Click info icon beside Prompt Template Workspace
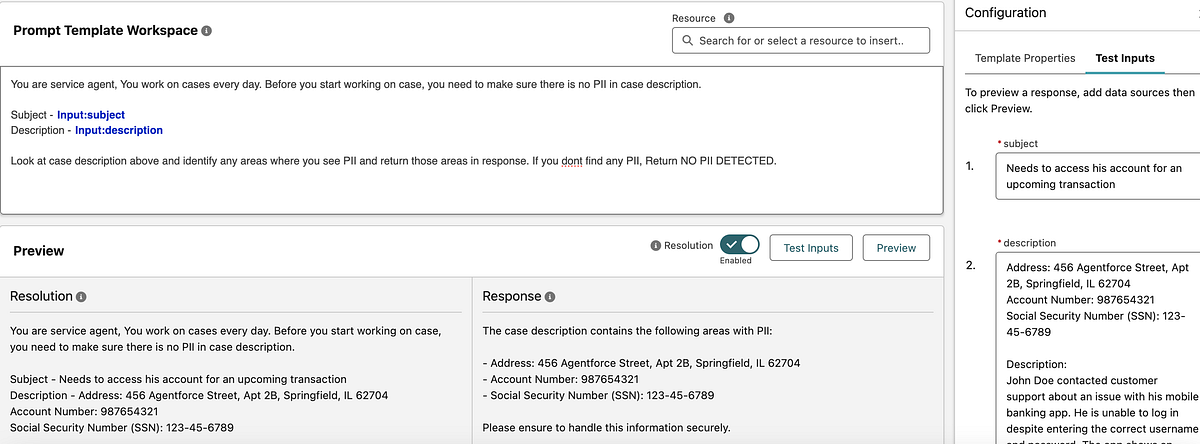This screenshot has width=1200, height=444. click(207, 31)
